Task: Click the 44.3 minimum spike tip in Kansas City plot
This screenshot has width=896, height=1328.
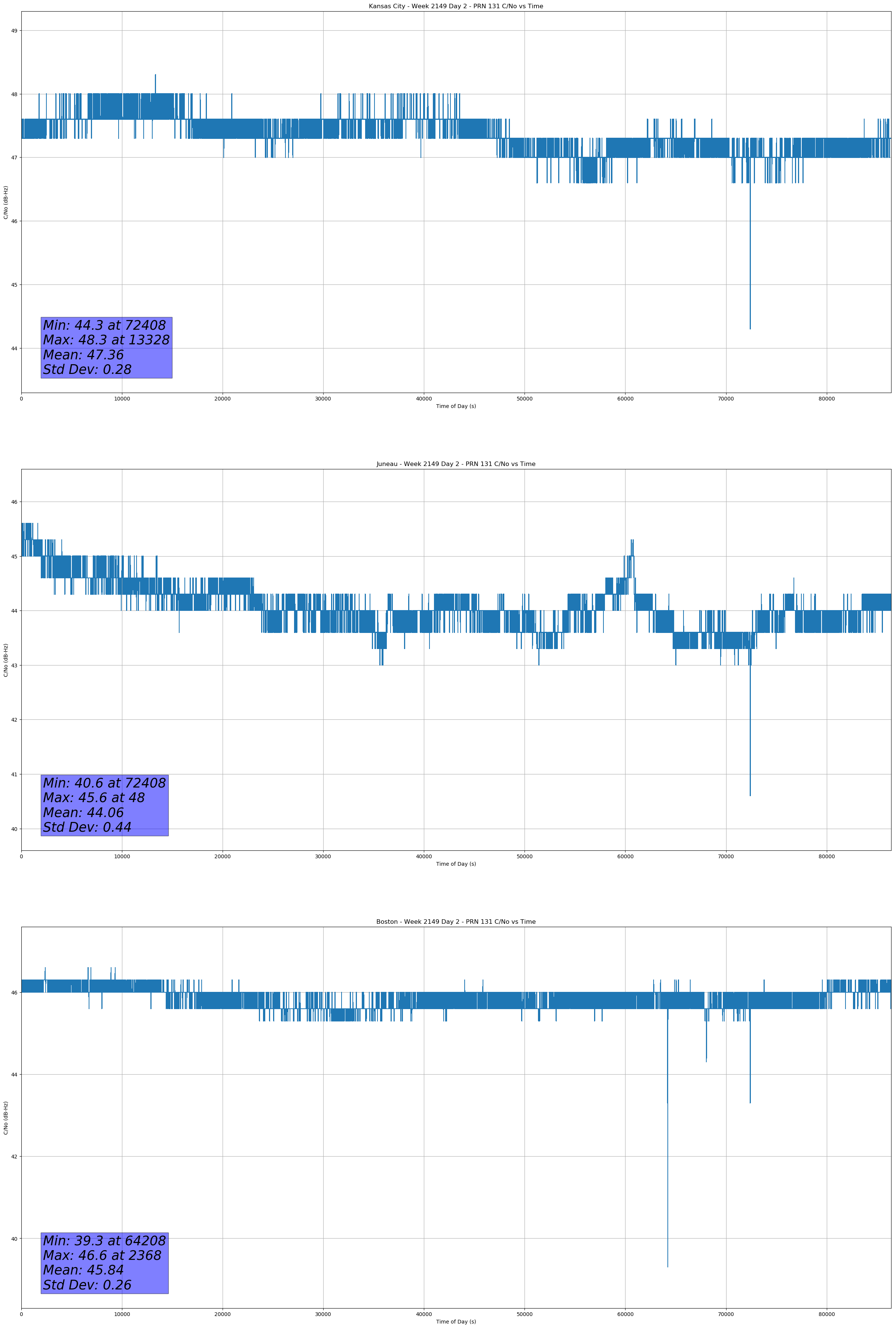Action: [x=750, y=329]
